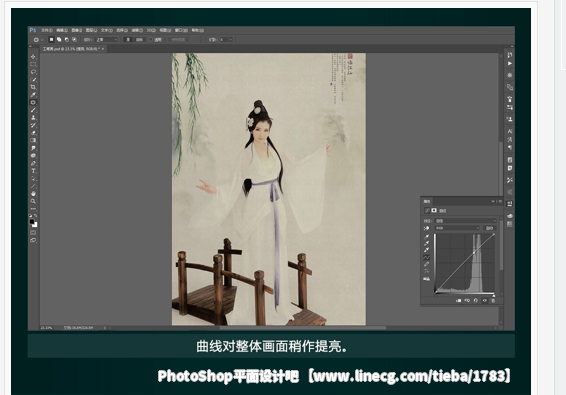
Task: Open the 3D menu in menu bar
Action: pos(151,30)
